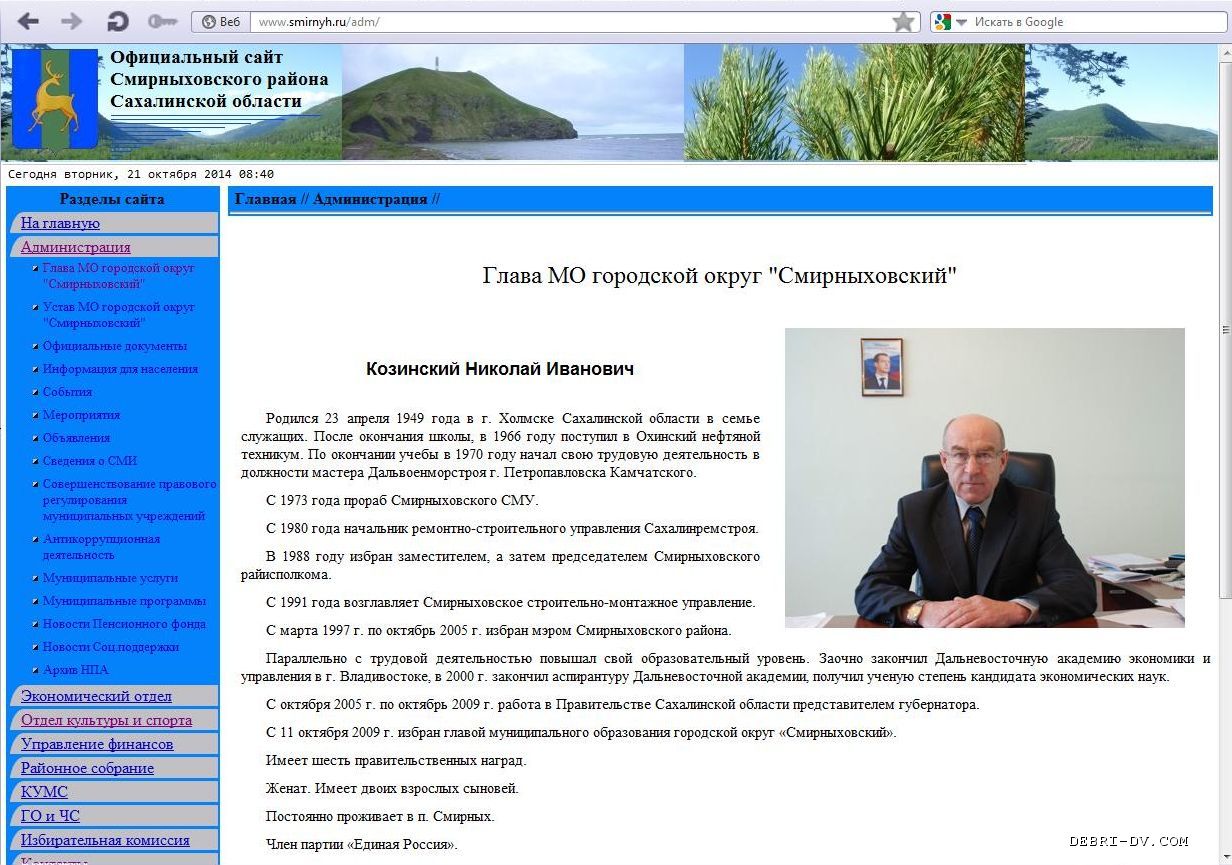Open the Официальные документы sublink
This screenshot has height=865, width=1232.
[114, 346]
